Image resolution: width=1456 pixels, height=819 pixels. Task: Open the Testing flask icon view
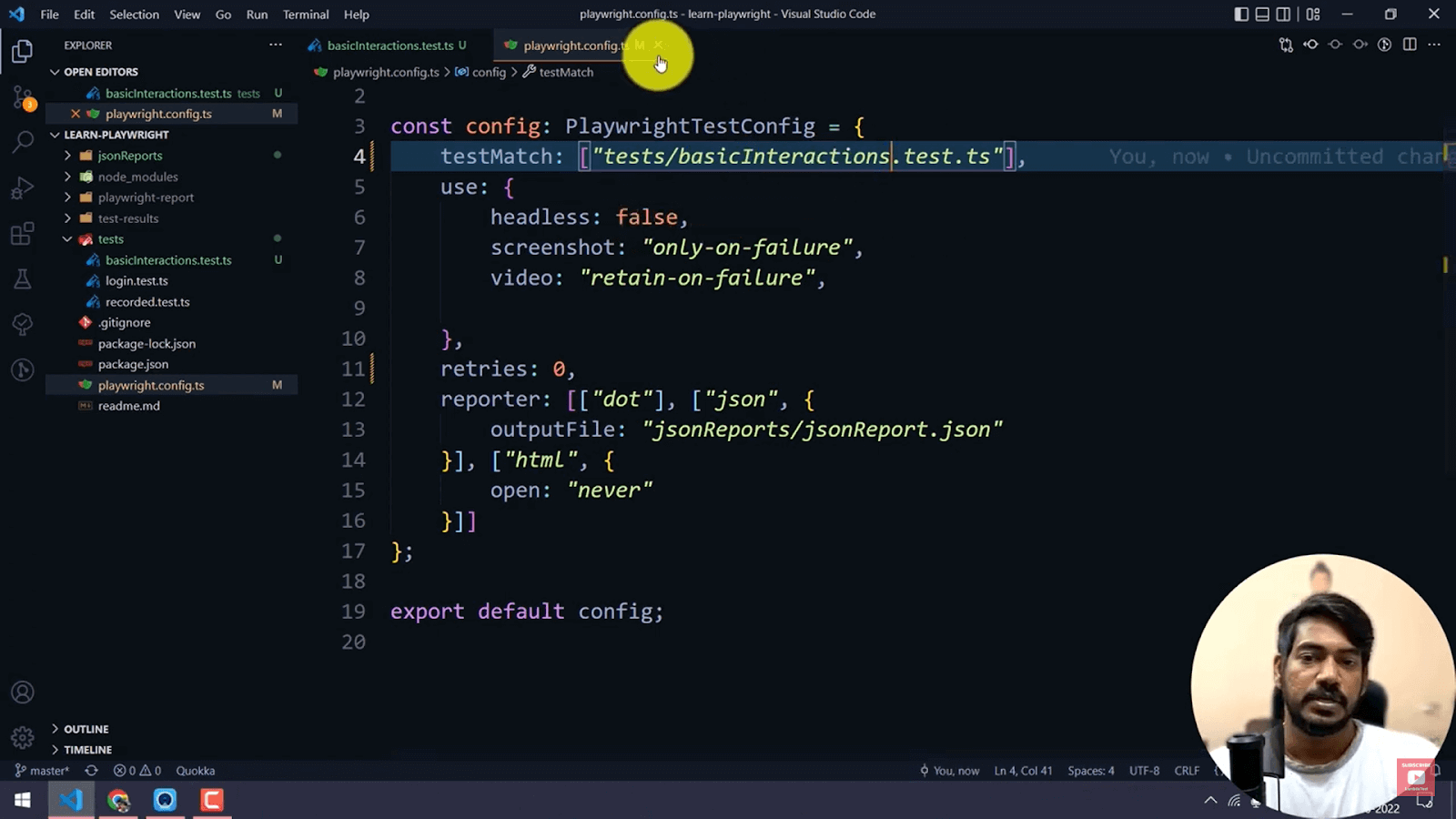23,279
